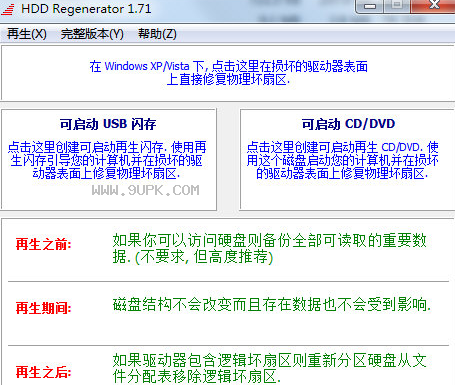The width and height of the screenshot is (455, 385).
Task: Open the 帮助(Z) menu
Action: pos(157,34)
